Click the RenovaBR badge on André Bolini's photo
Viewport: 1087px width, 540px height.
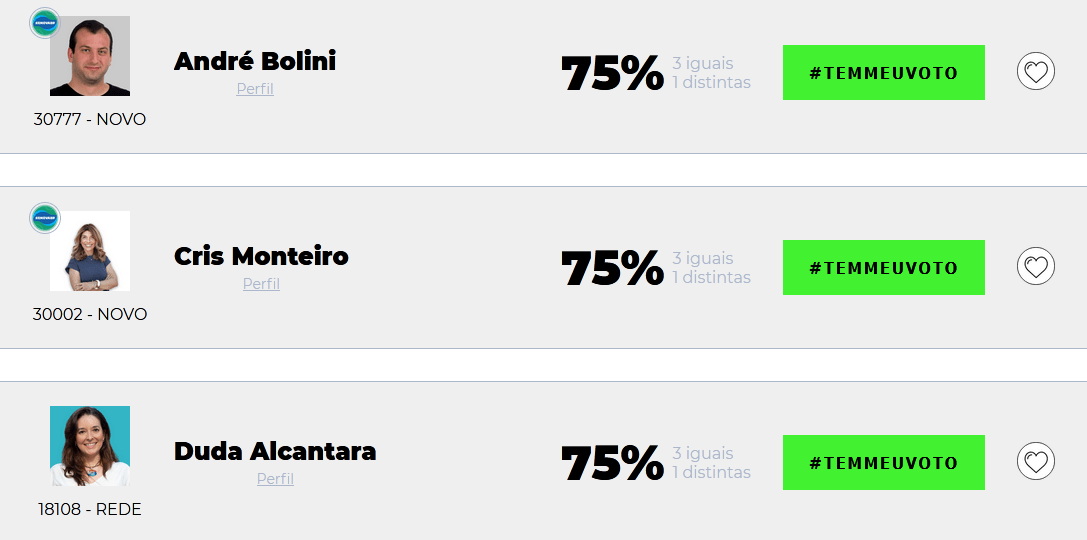coord(45,23)
